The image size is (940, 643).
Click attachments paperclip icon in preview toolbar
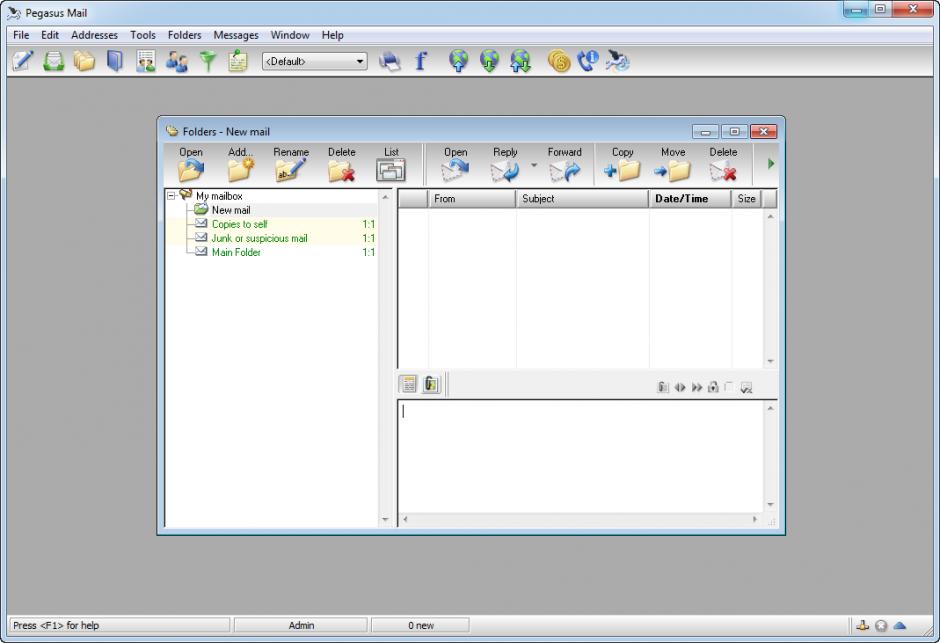pyautogui.click(x=430, y=384)
